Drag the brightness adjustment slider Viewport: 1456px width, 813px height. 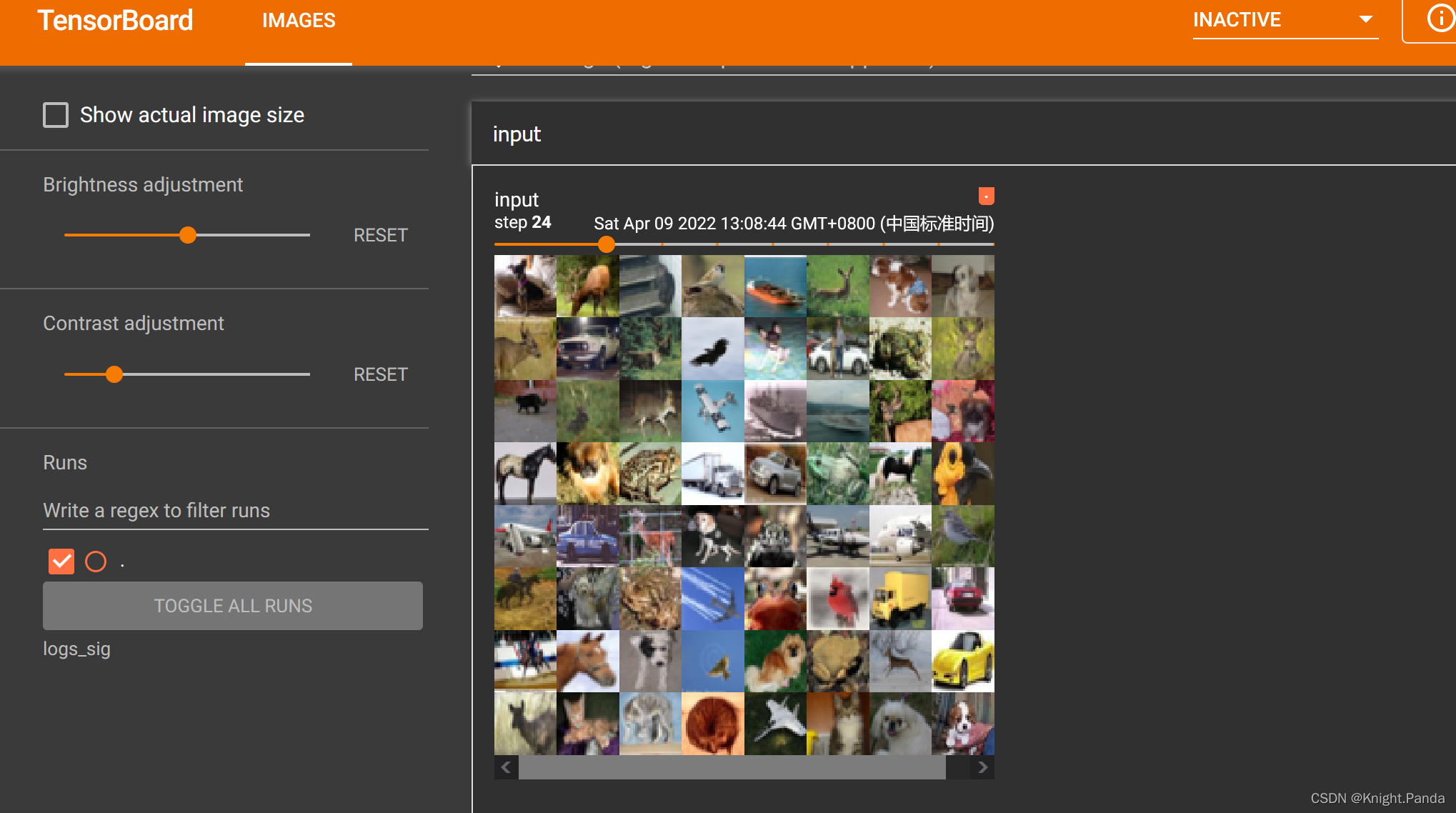pyautogui.click(x=188, y=236)
